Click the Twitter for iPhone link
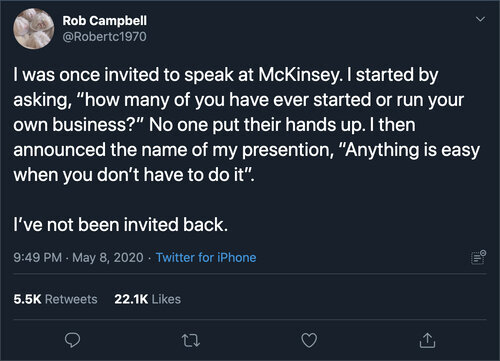Screen dimensions: 500x361 click(x=206, y=258)
